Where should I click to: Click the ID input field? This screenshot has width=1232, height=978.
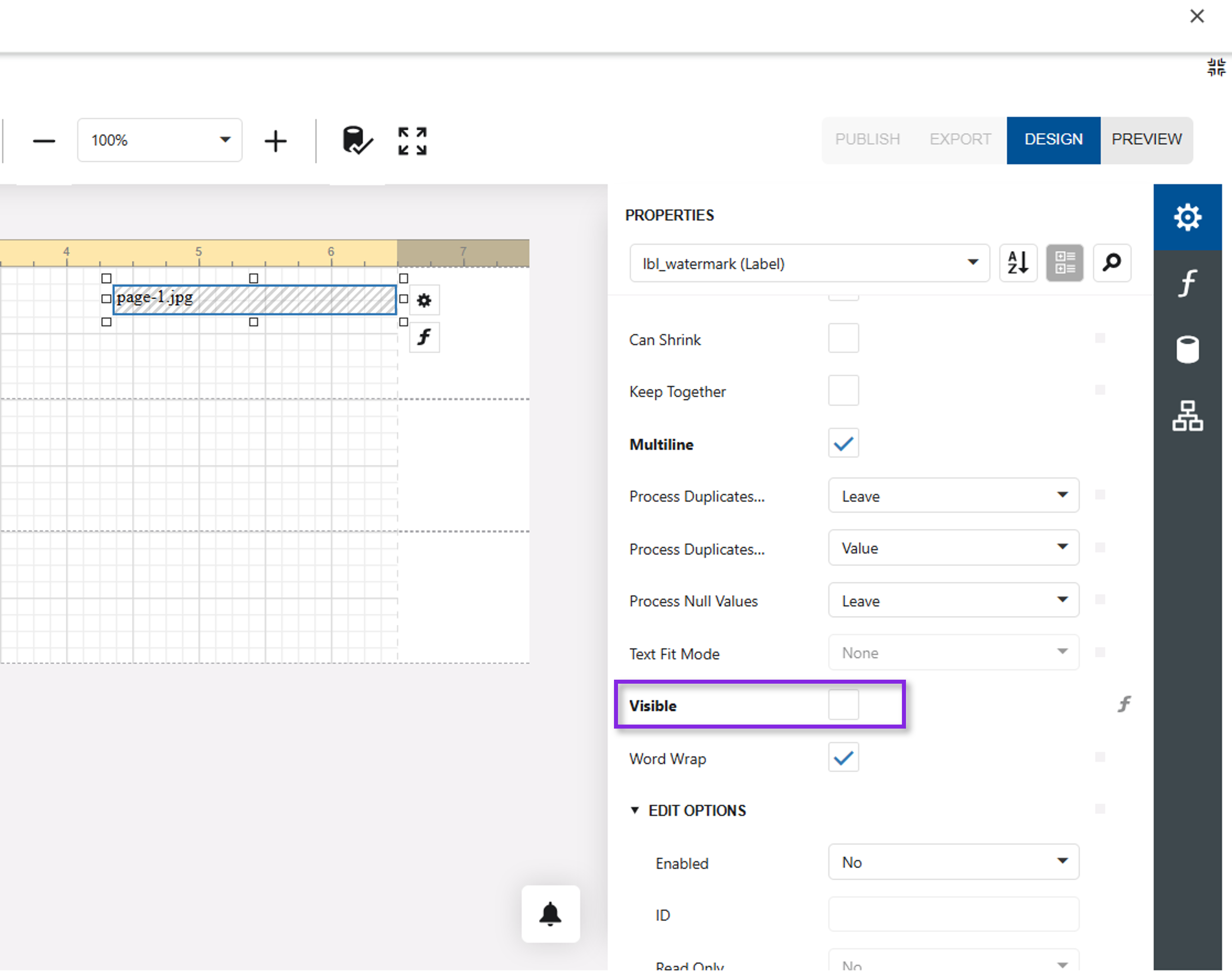952,914
